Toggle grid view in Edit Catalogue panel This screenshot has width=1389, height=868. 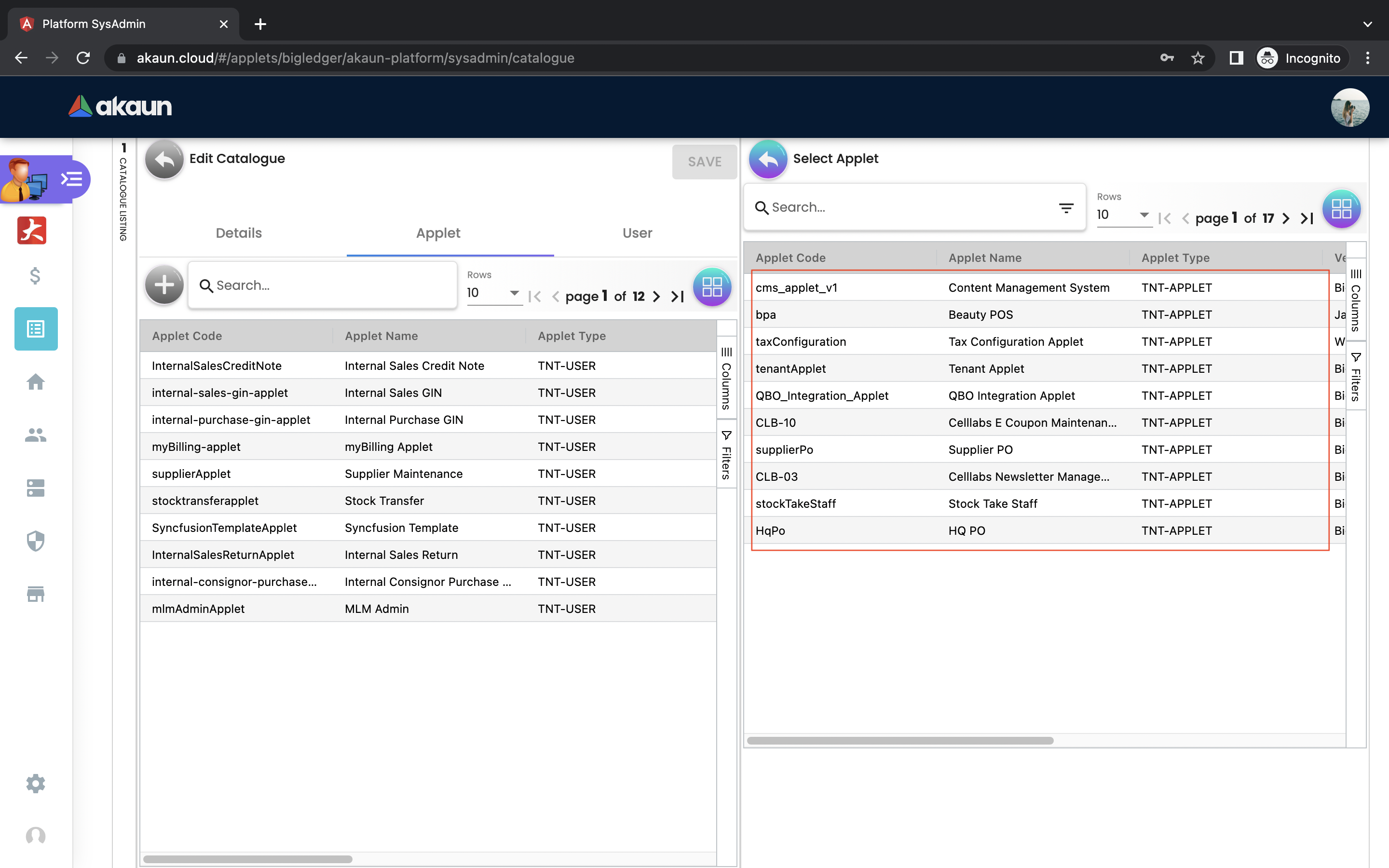712,286
